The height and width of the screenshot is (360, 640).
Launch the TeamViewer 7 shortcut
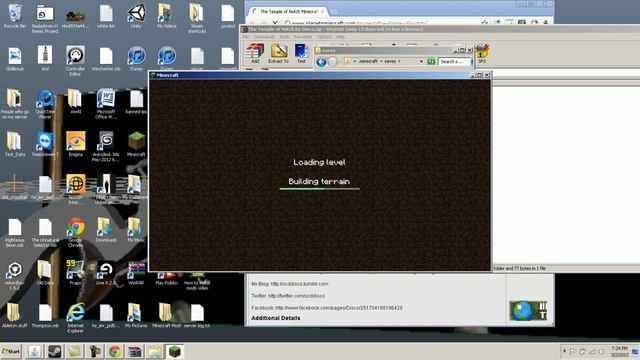point(45,144)
